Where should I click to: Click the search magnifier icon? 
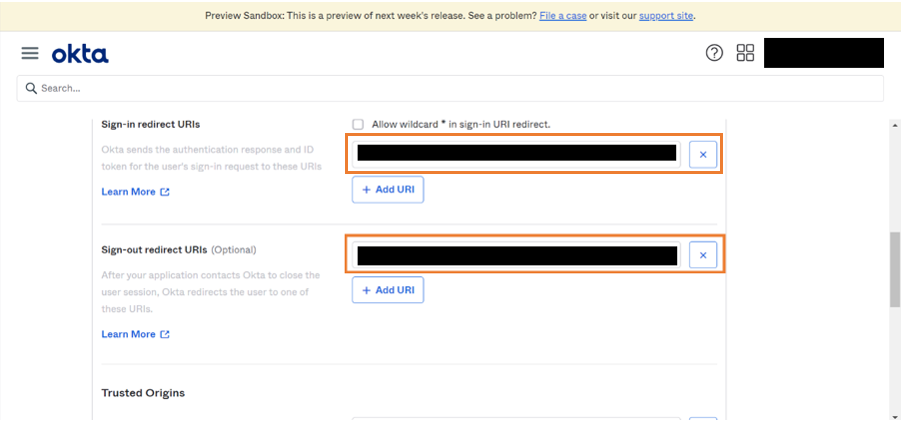(x=31, y=88)
